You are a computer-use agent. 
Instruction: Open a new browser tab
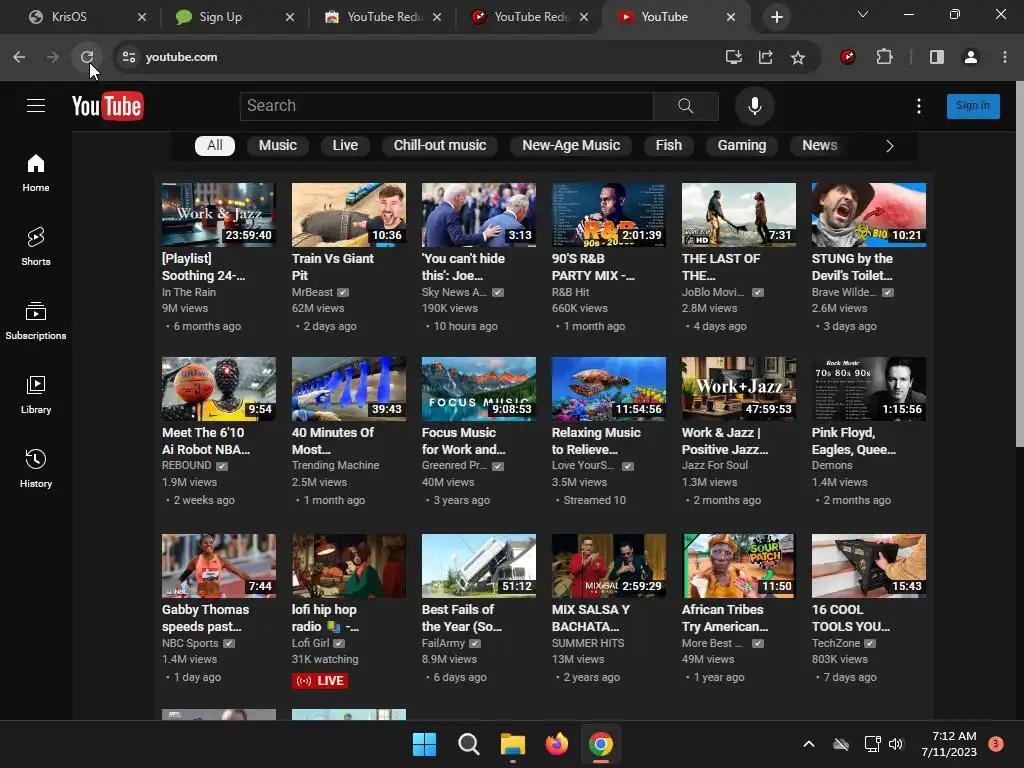tap(776, 17)
